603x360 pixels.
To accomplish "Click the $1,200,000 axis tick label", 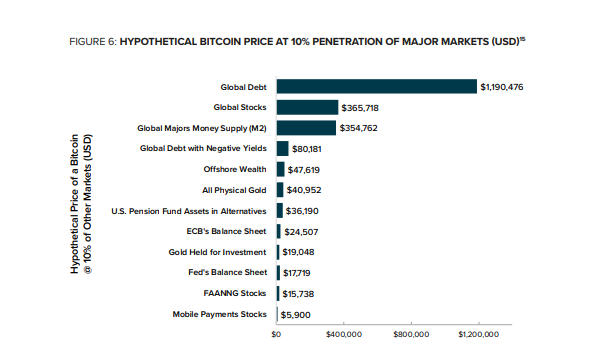I will [x=478, y=335].
